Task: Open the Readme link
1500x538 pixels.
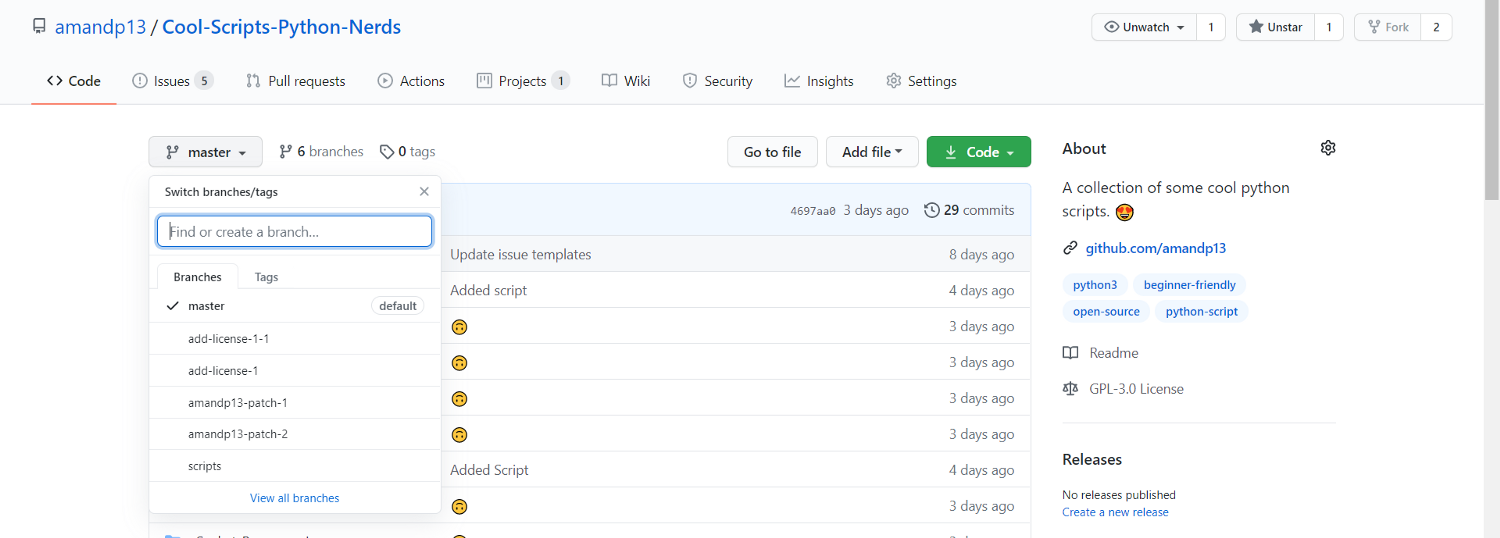Action: point(1101,353)
